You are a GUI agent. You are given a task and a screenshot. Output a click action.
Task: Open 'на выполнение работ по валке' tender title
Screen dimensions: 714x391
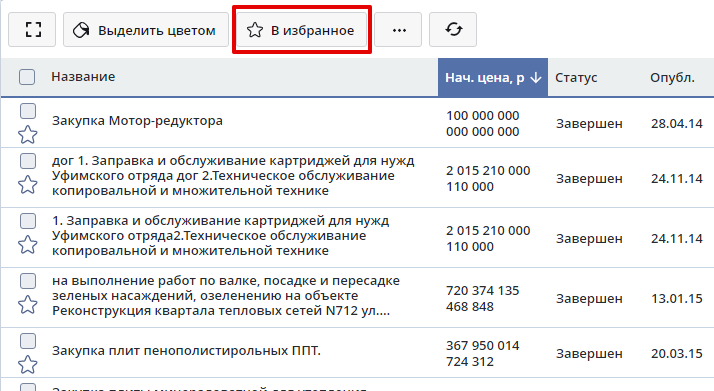click(226, 296)
